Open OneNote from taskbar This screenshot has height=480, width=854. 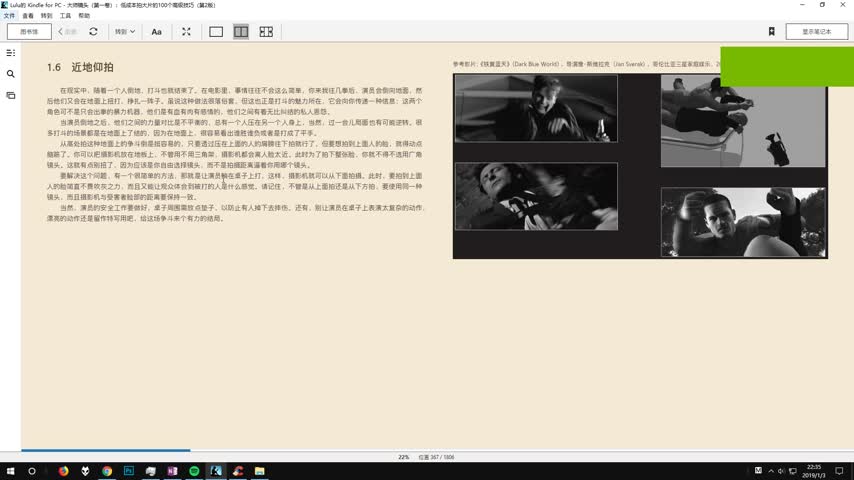[172, 471]
